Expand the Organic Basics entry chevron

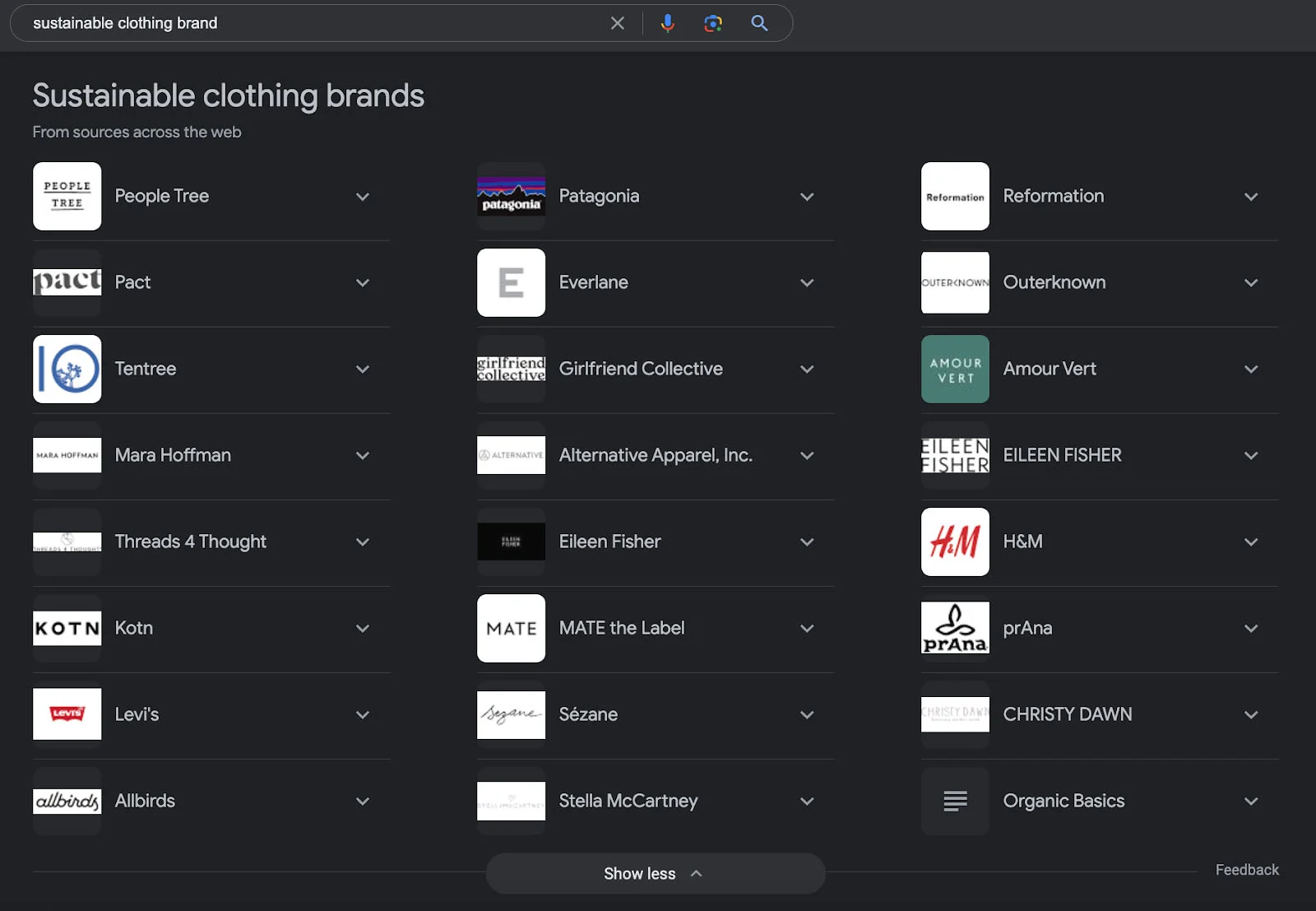[x=1251, y=802]
